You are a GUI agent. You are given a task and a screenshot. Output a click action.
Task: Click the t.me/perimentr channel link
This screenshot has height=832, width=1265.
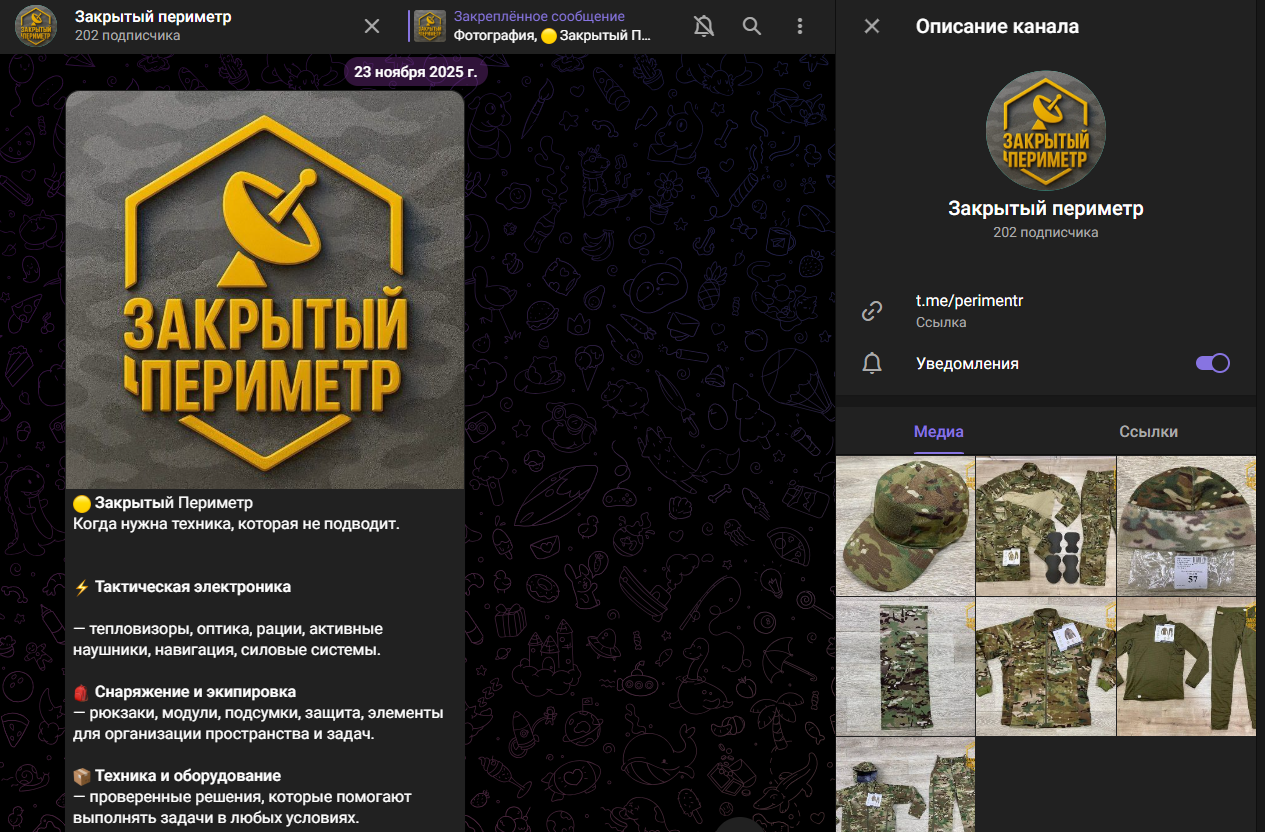click(x=969, y=301)
